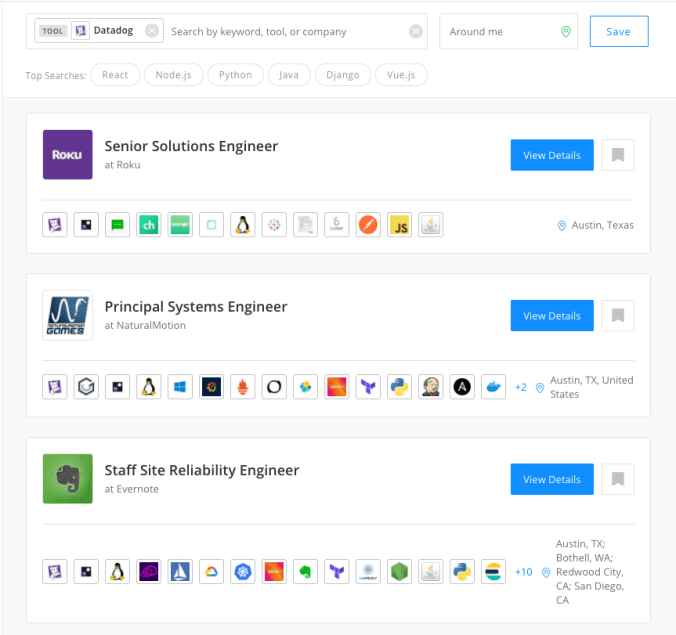The height and width of the screenshot is (635, 676).
Task: Bookmark the Senior Solutions Engineer job
Action: 618,155
